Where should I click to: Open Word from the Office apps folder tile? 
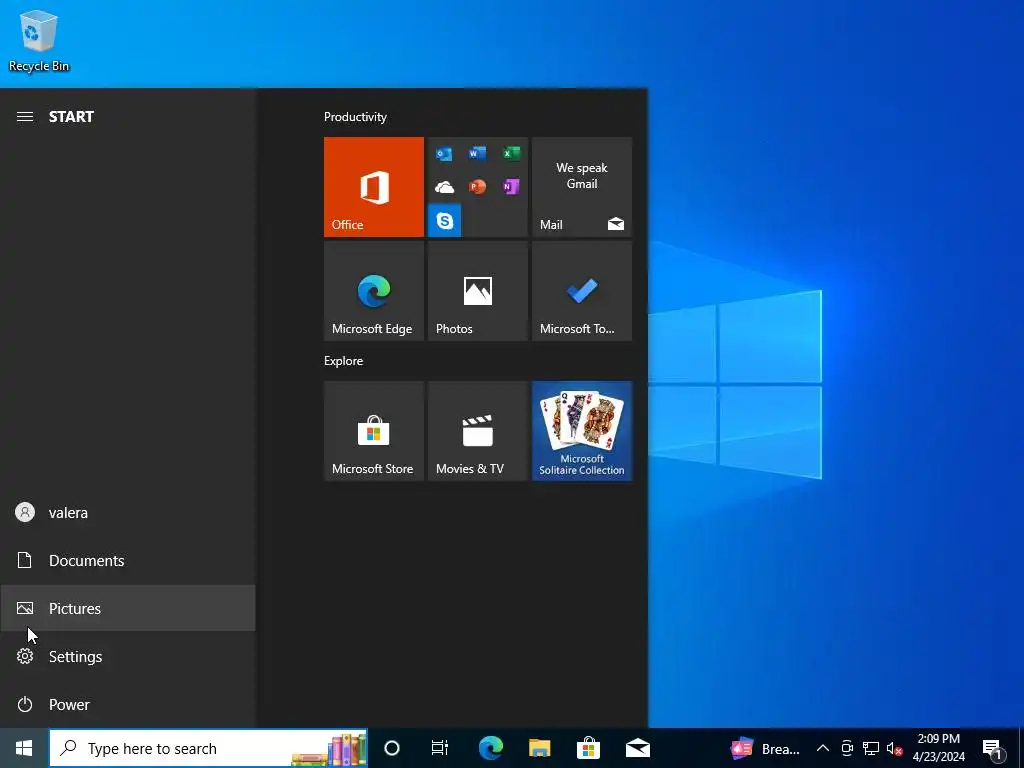point(477,153)
